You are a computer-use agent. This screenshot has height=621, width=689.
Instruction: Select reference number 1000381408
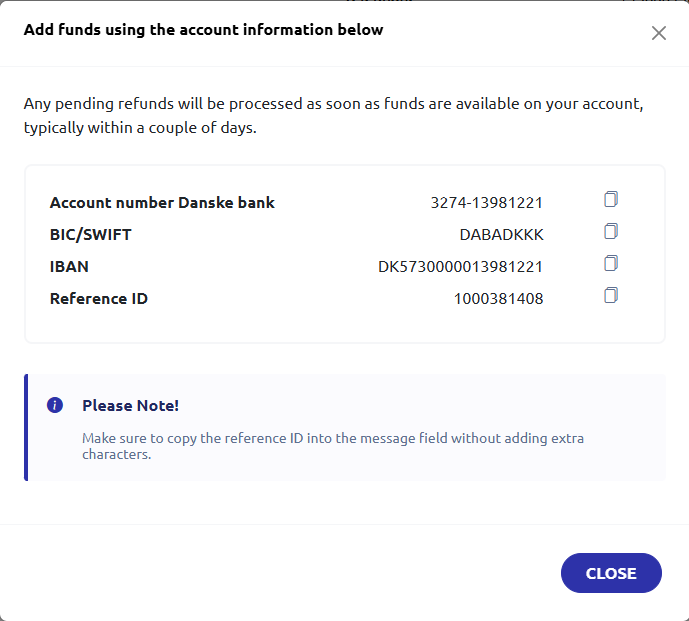tap(498, 299)
